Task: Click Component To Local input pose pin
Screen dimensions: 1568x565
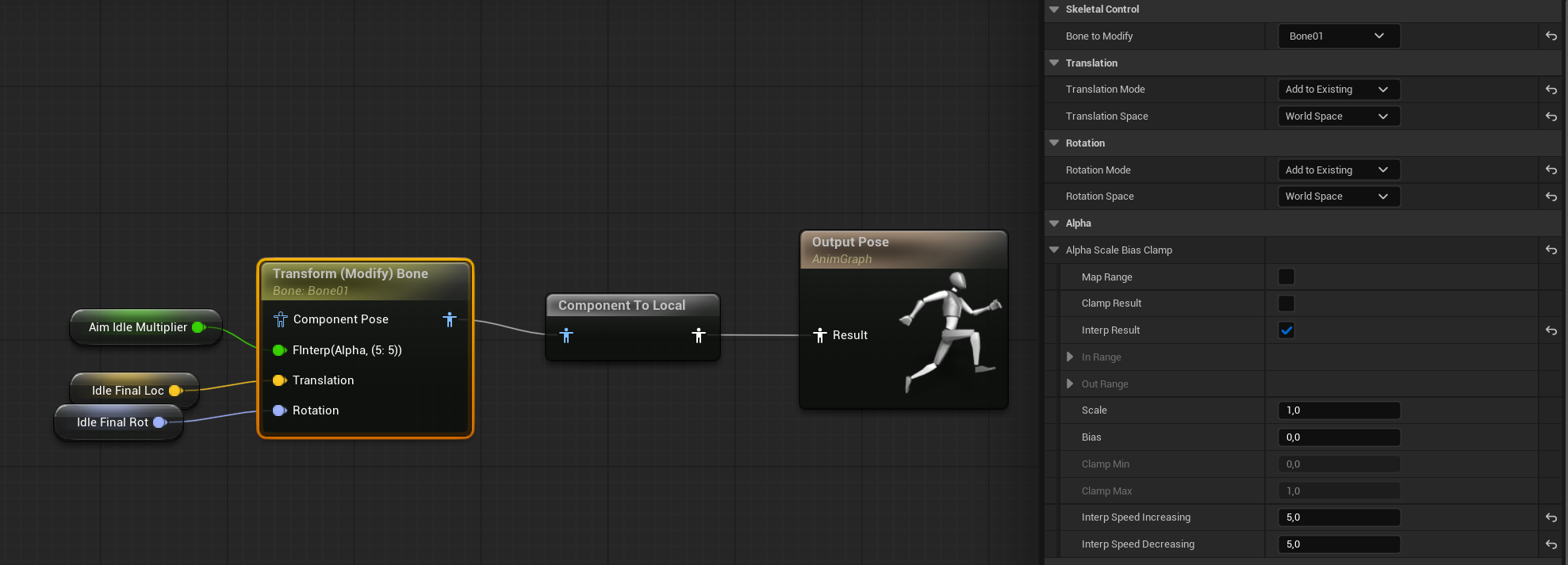Action: click(566, 335)
